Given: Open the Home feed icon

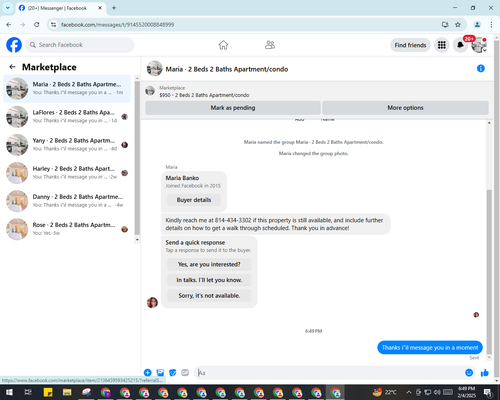Looking at the screenshot, I should pos(223,45).
